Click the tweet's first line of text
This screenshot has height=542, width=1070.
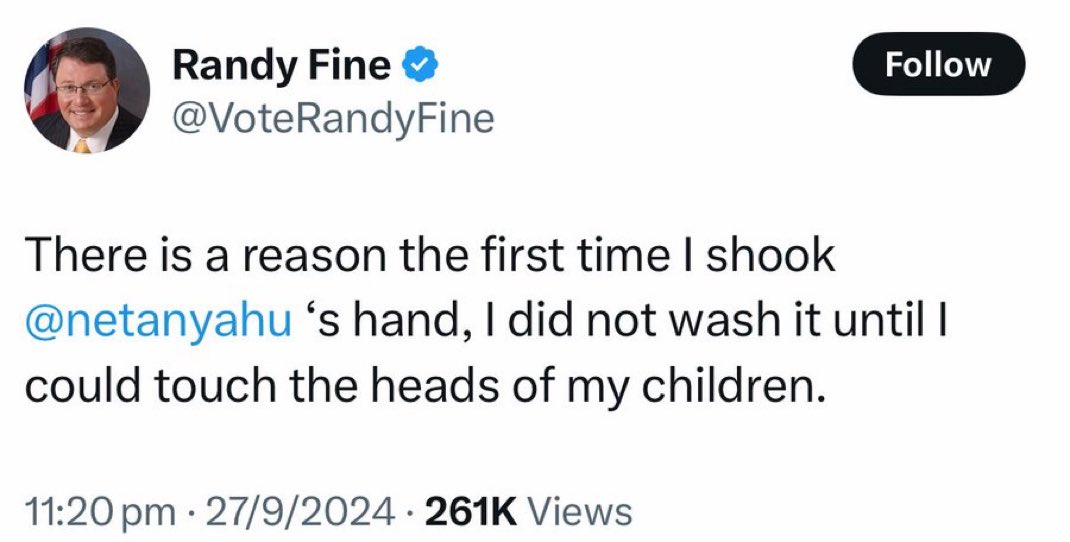(x=430, y=256)
